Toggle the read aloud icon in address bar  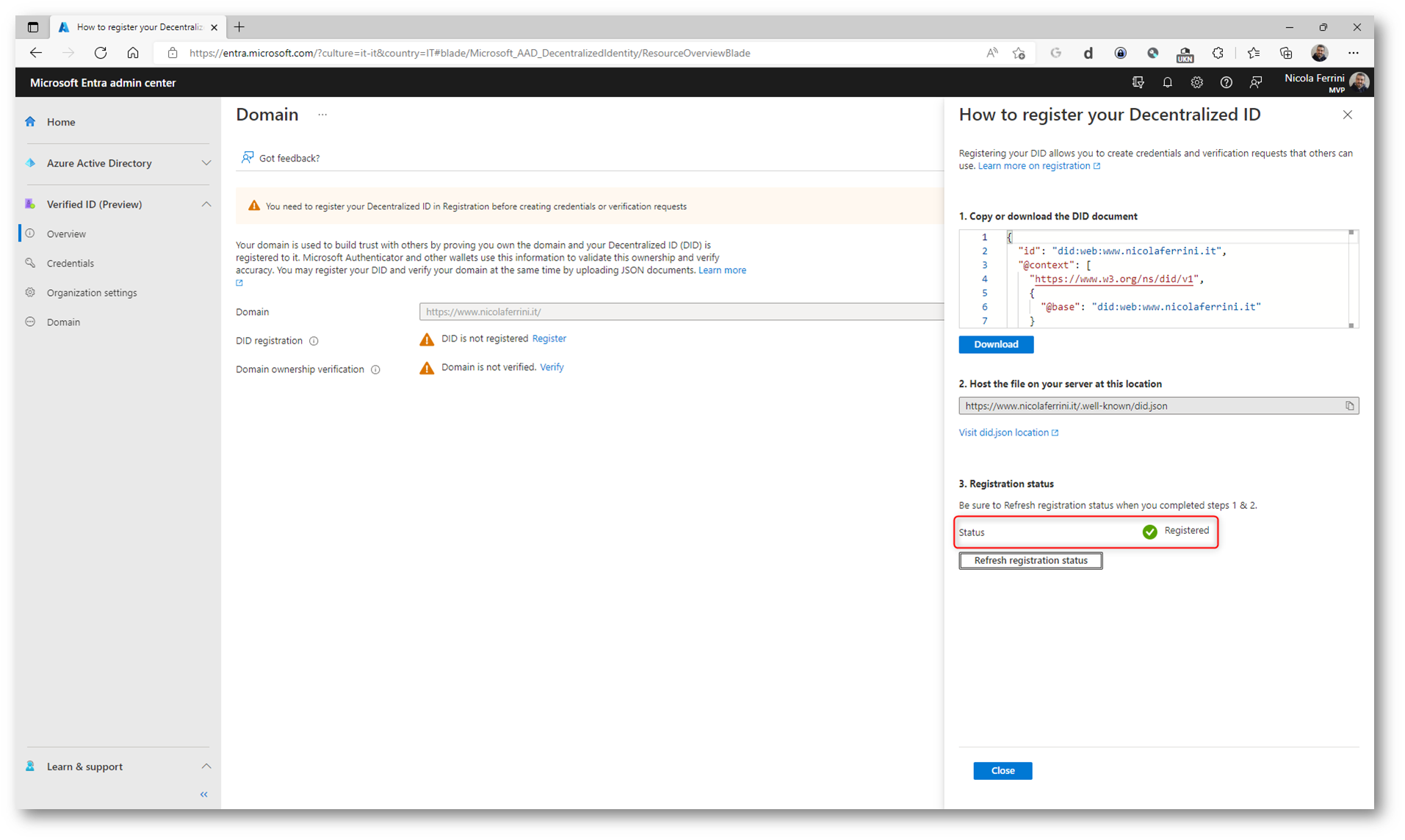pos(992,53)
